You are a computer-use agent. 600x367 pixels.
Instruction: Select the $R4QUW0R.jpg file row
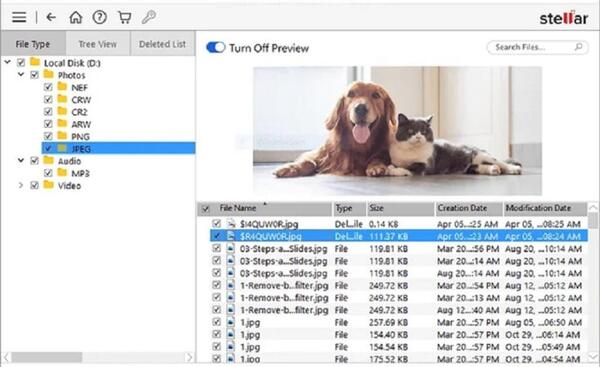(x=399, y=236)
